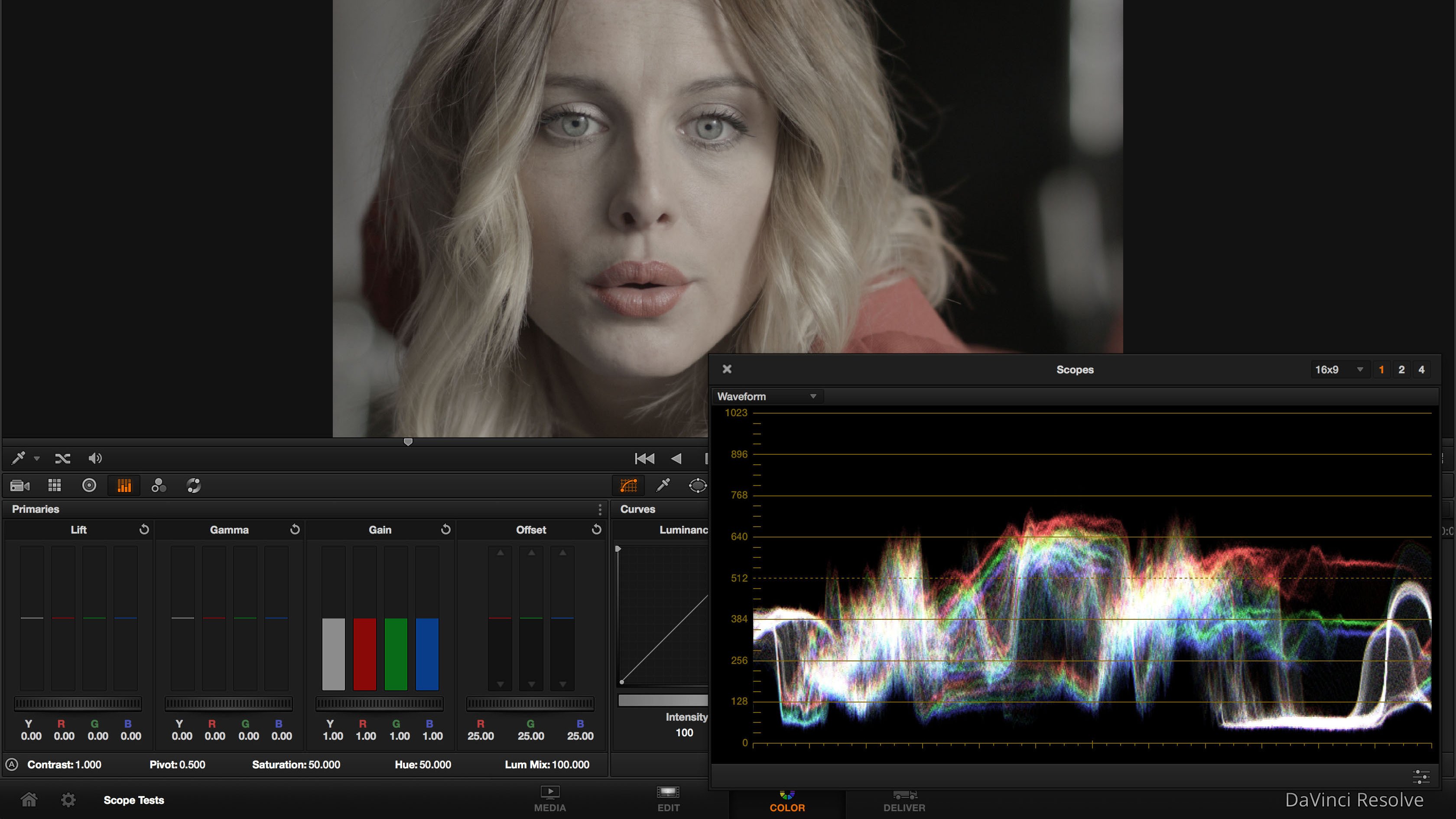Toggle auto color A button

pos(11,765)
